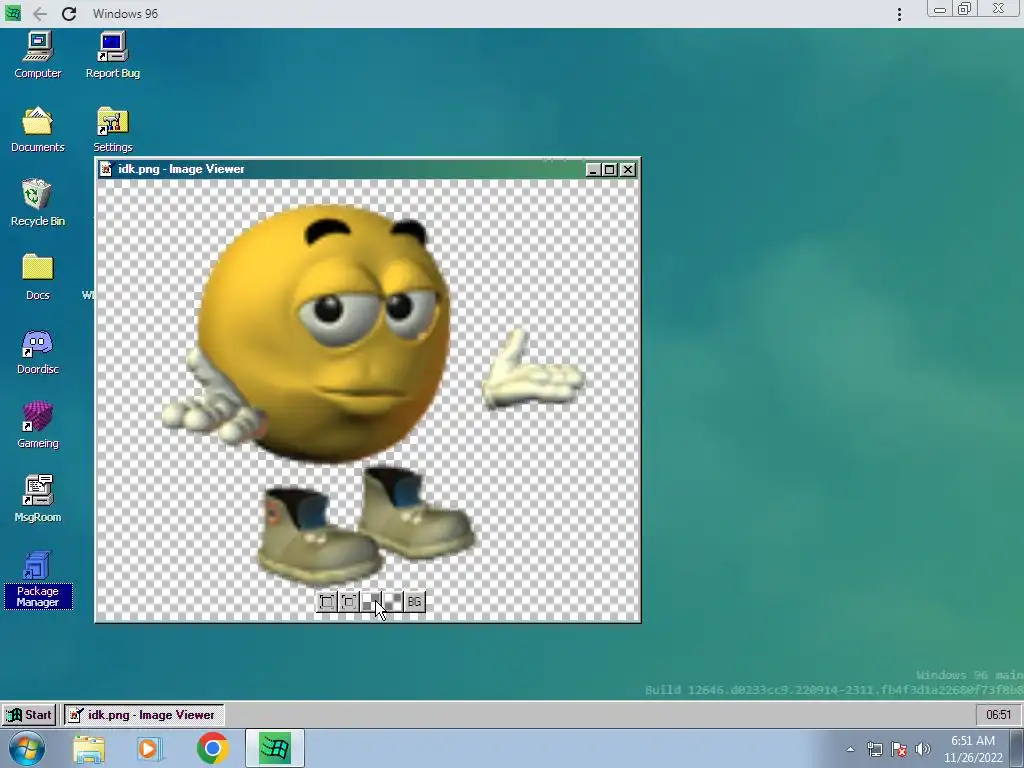The height and width of the screenshot is (768, 1024).
Task: Select the Computer desktop icon
Action: [x=38, y=56]
